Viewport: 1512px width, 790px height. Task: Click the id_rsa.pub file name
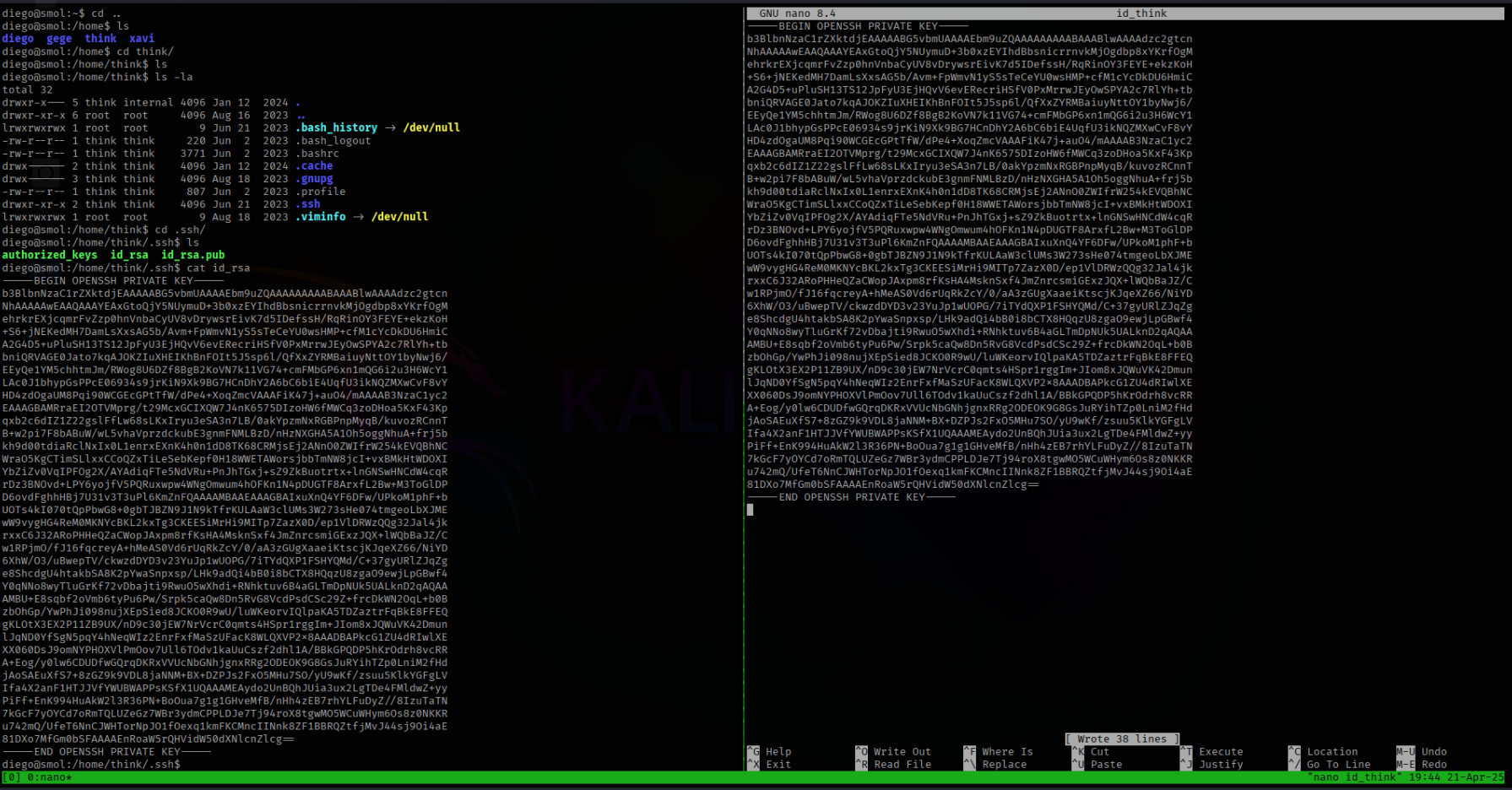193,255
